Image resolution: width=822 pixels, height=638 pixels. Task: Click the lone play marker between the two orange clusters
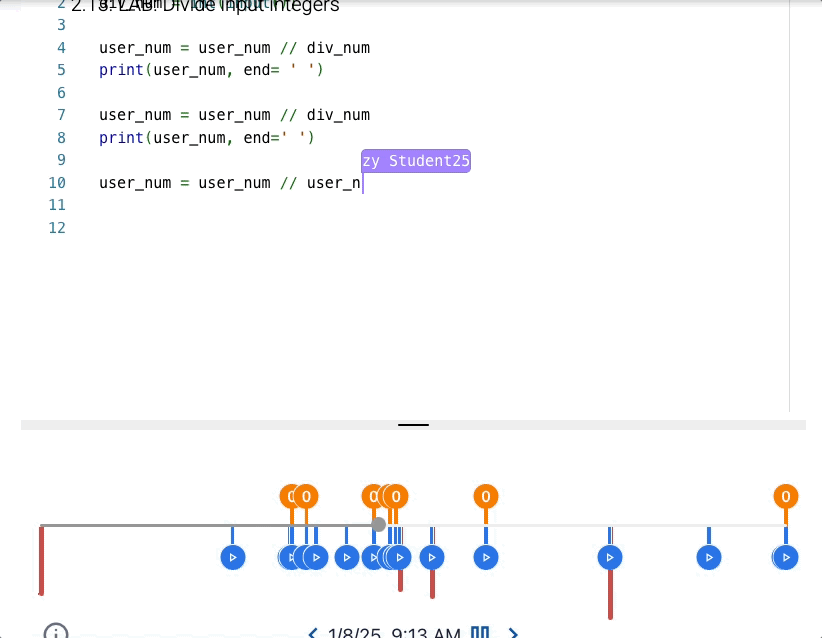coord(347,557)
